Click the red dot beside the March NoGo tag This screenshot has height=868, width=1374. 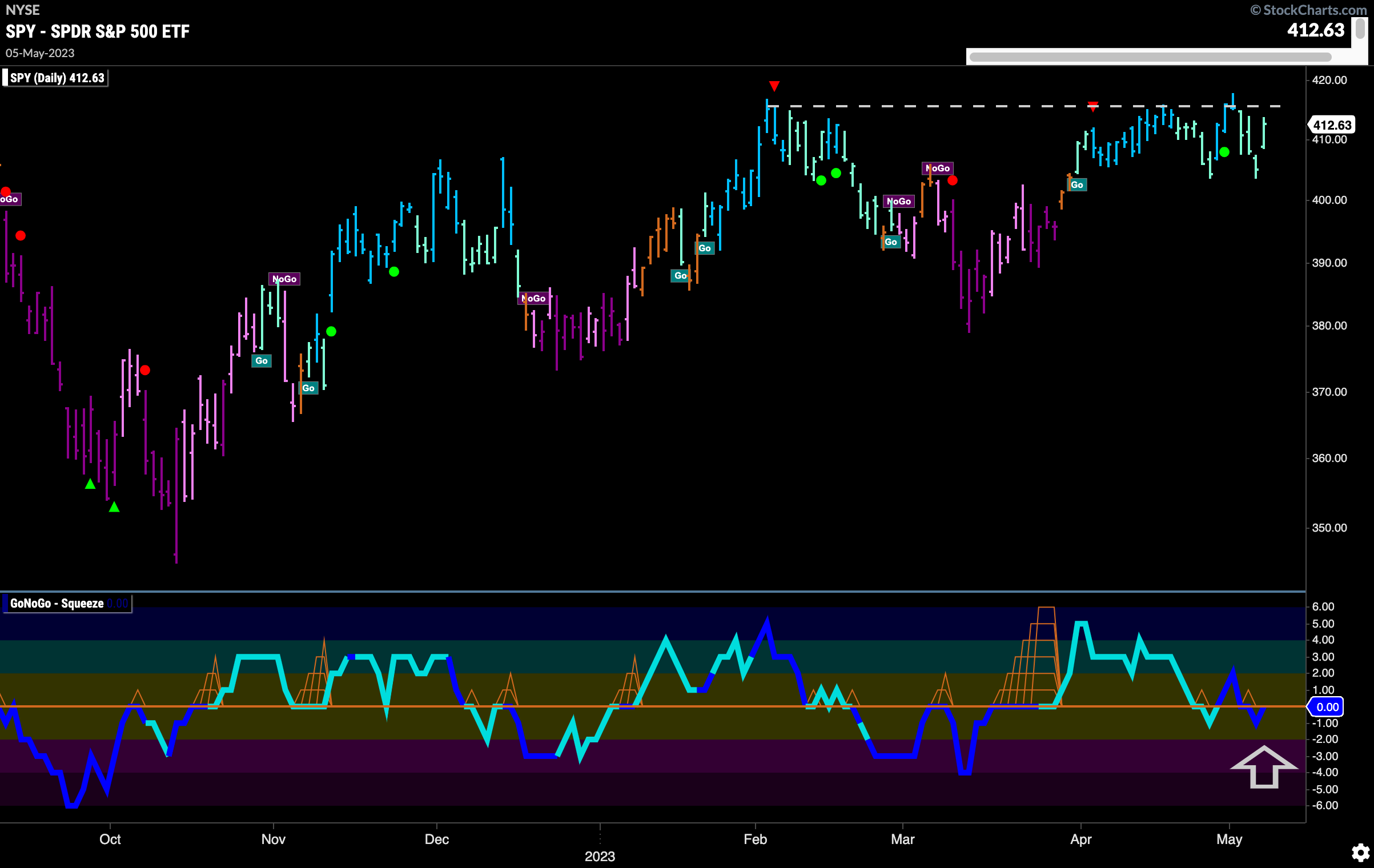(953, 180)
